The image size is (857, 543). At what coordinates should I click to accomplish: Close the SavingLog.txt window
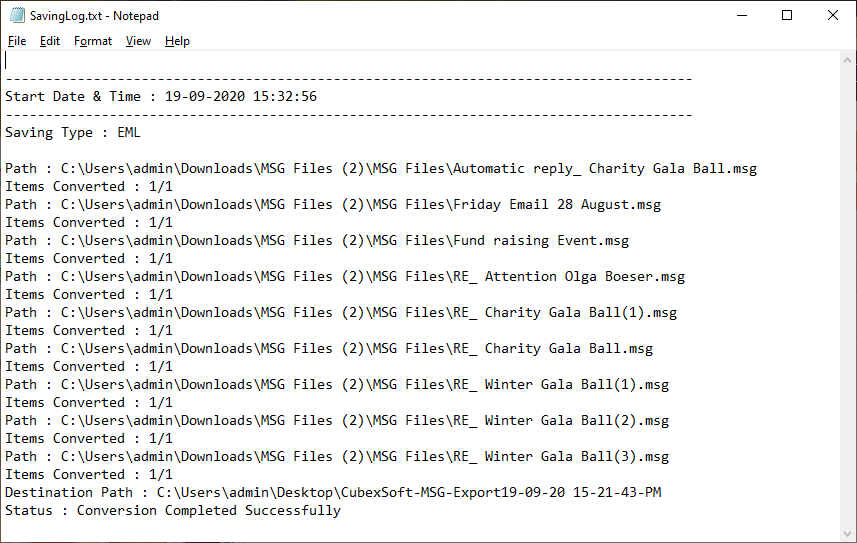point(832,15)
